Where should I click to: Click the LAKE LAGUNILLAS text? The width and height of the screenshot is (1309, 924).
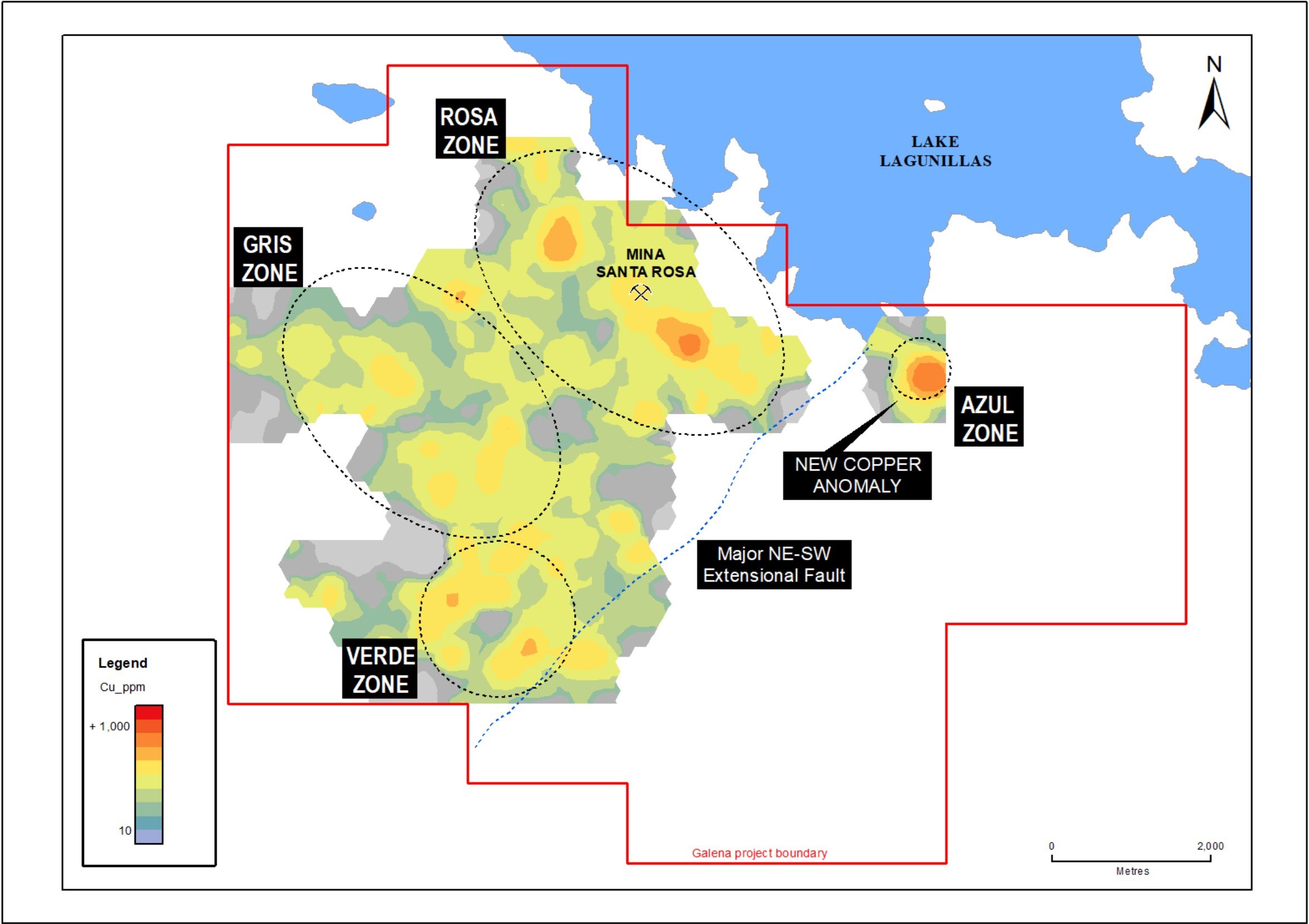point(935,151)
